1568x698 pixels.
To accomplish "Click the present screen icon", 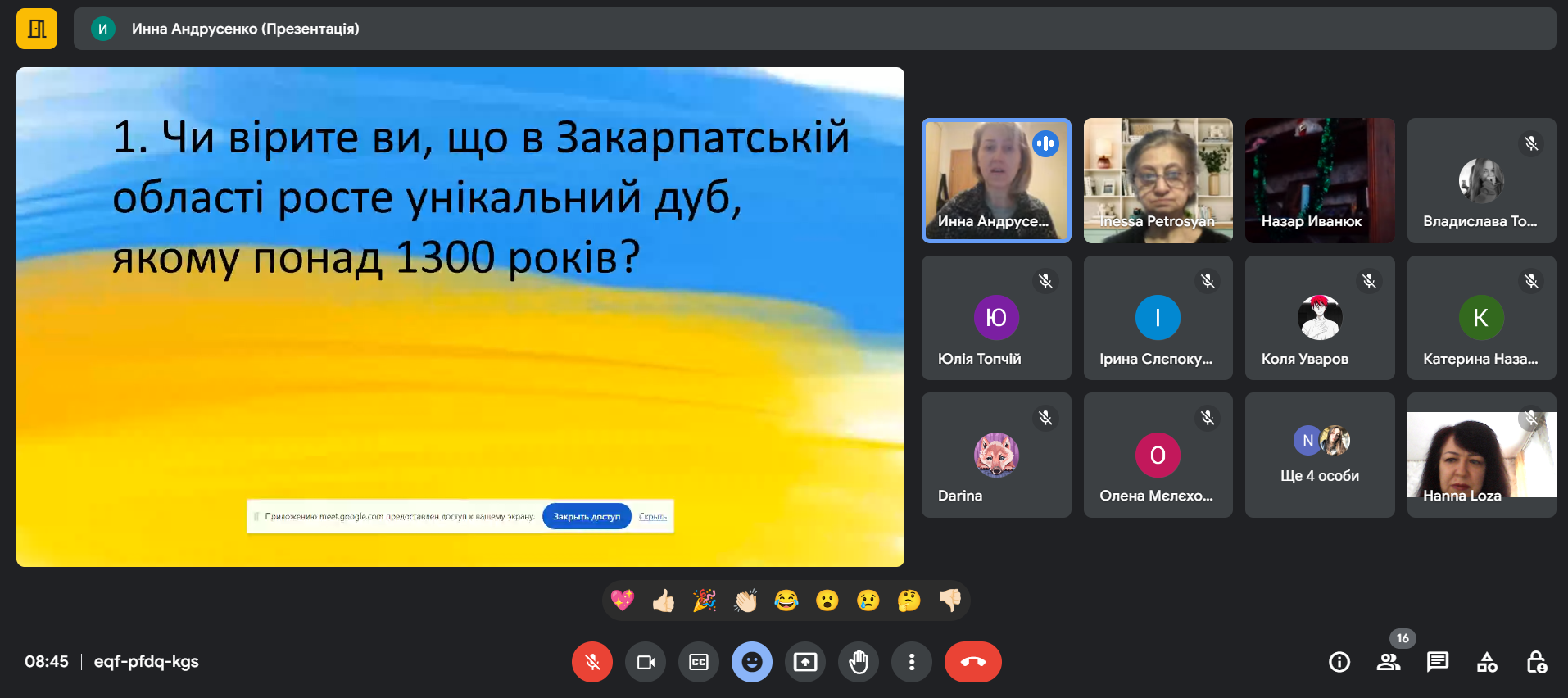I will [805, 662].
